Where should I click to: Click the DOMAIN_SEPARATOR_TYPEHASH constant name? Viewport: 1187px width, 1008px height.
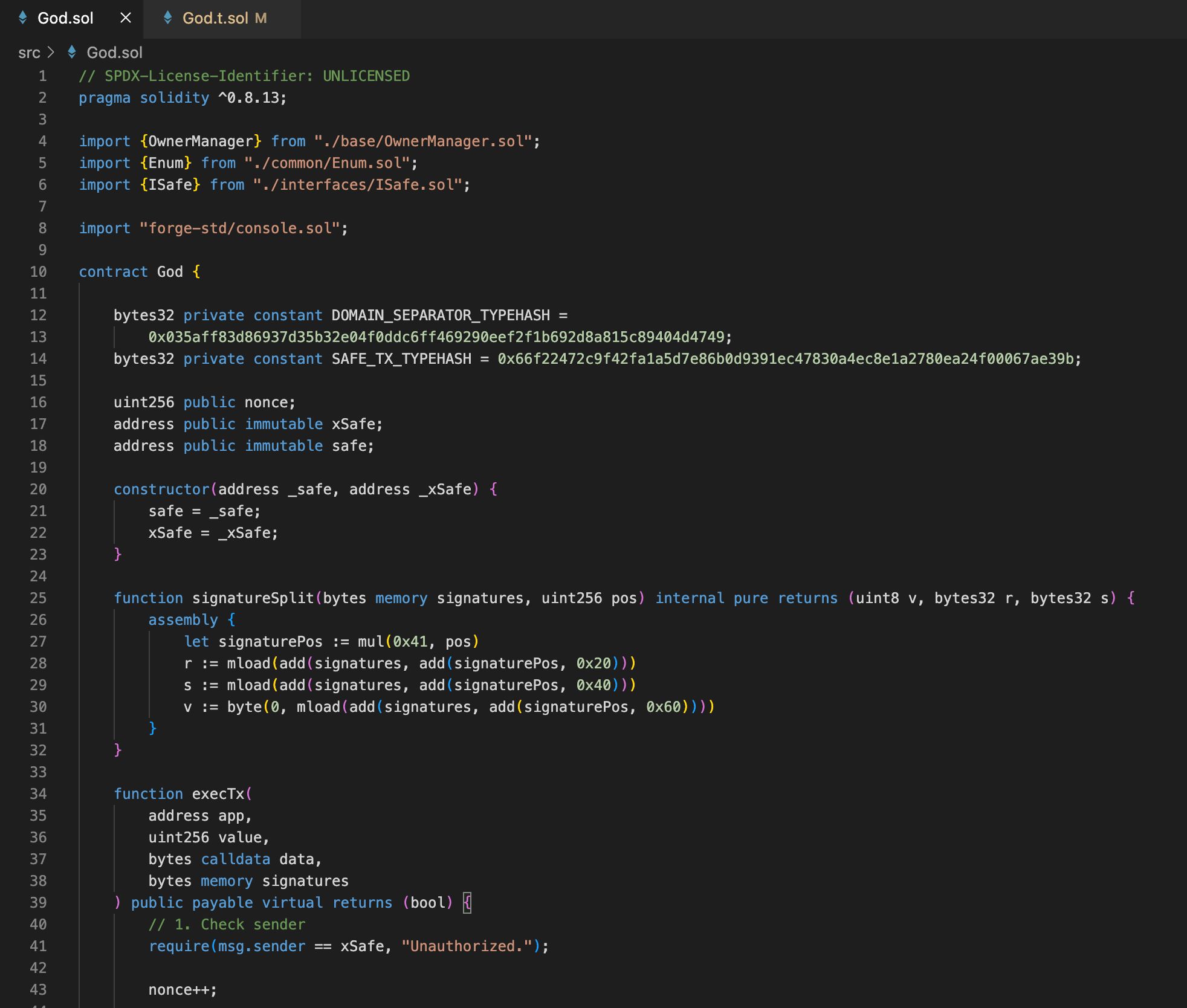(441, 315)
